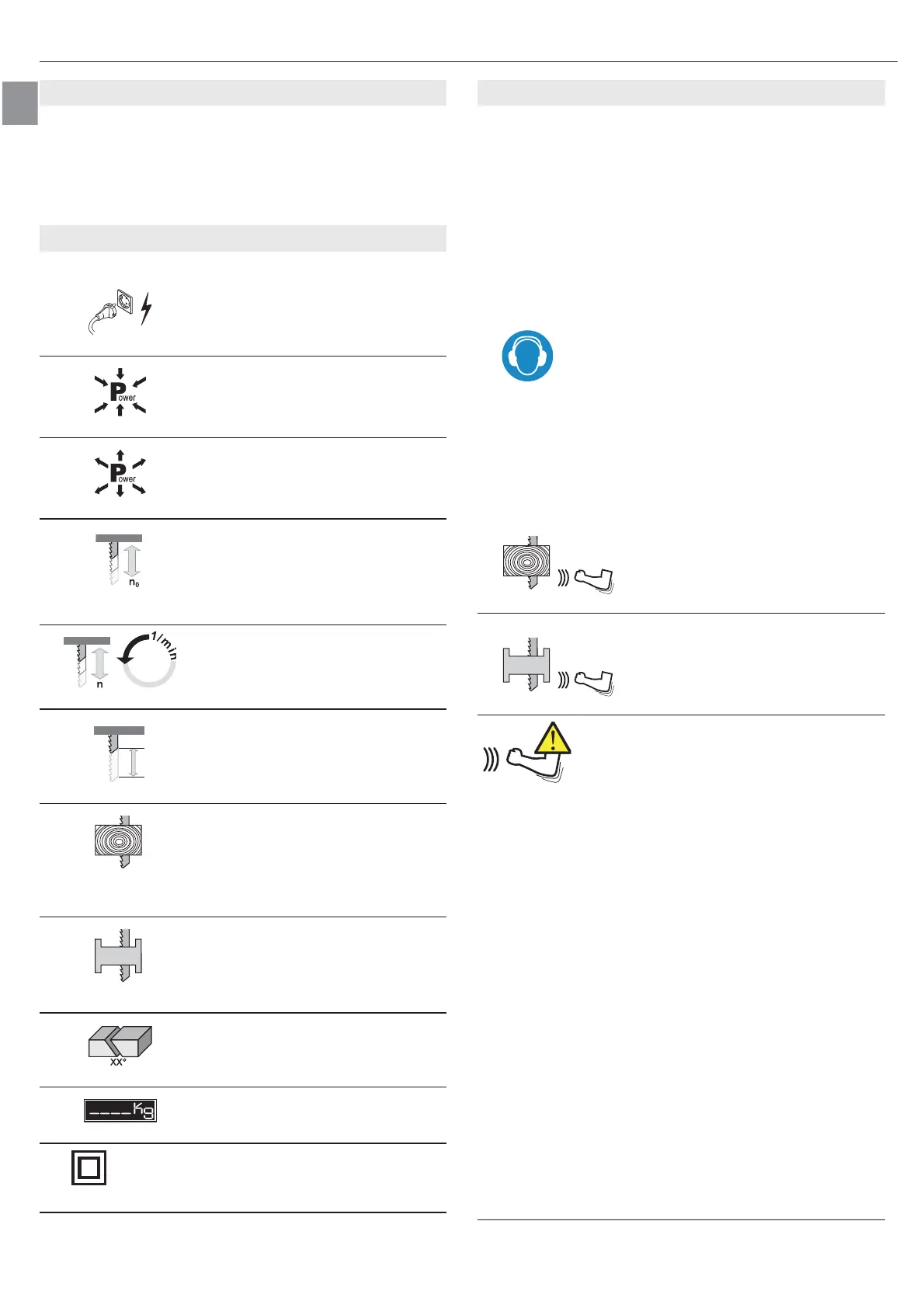Click the no-load stroke rate n₀ saw icon
This screenshot has height=1308, width=924.
pyautogui.click(x=120, y=561)
